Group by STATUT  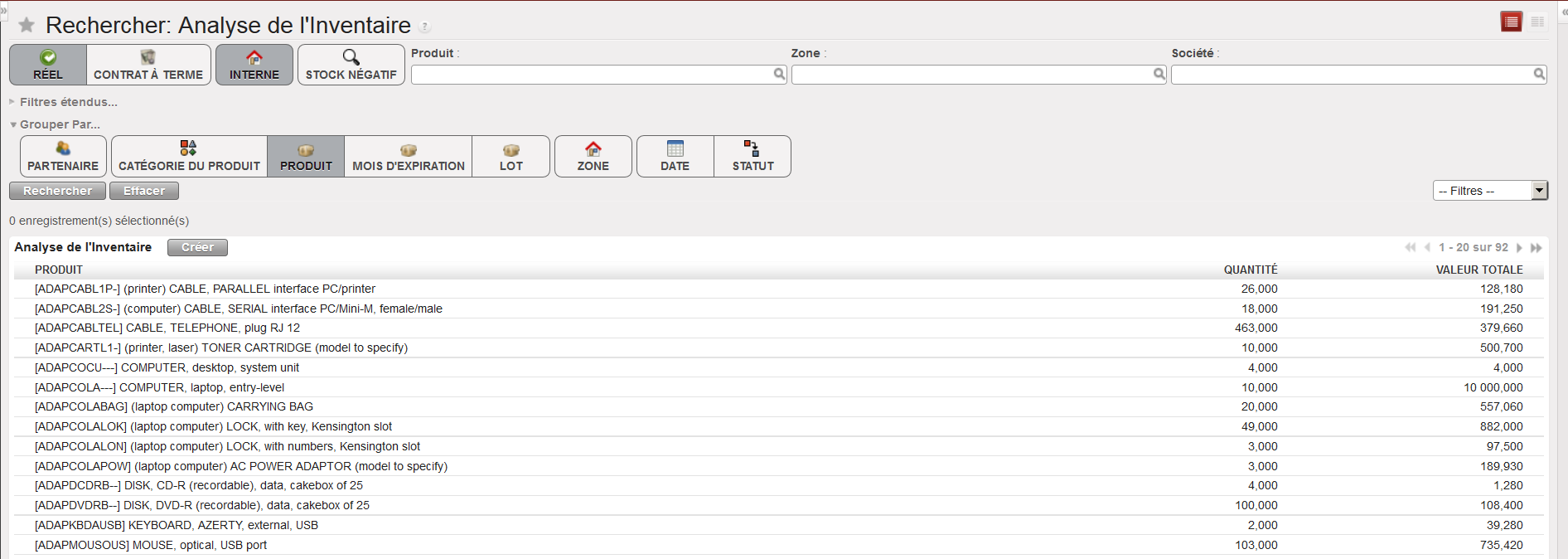pos(753,156)
